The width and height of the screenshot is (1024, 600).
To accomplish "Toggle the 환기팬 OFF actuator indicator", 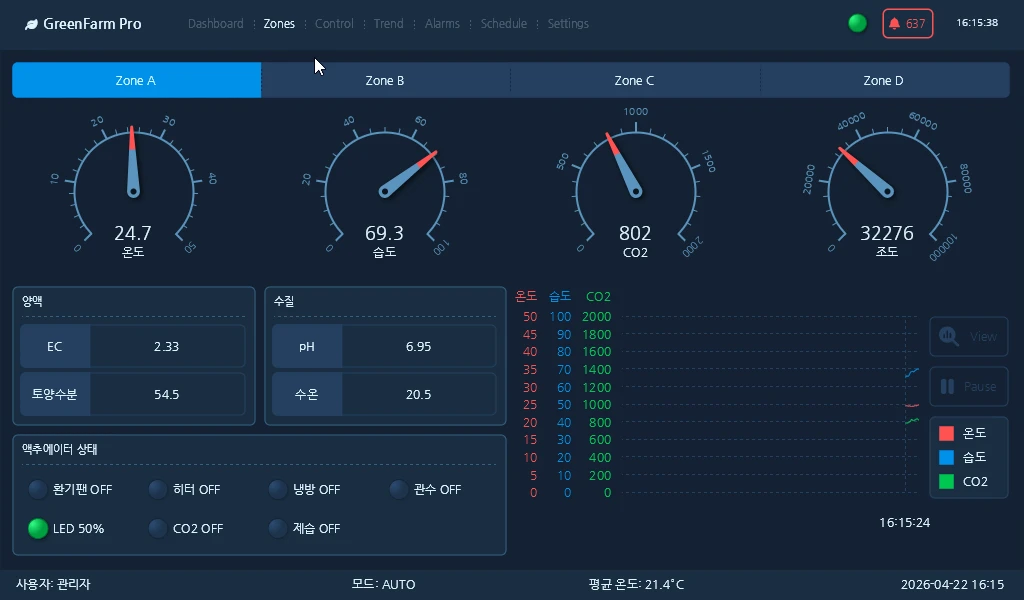I will coord(37,489).
